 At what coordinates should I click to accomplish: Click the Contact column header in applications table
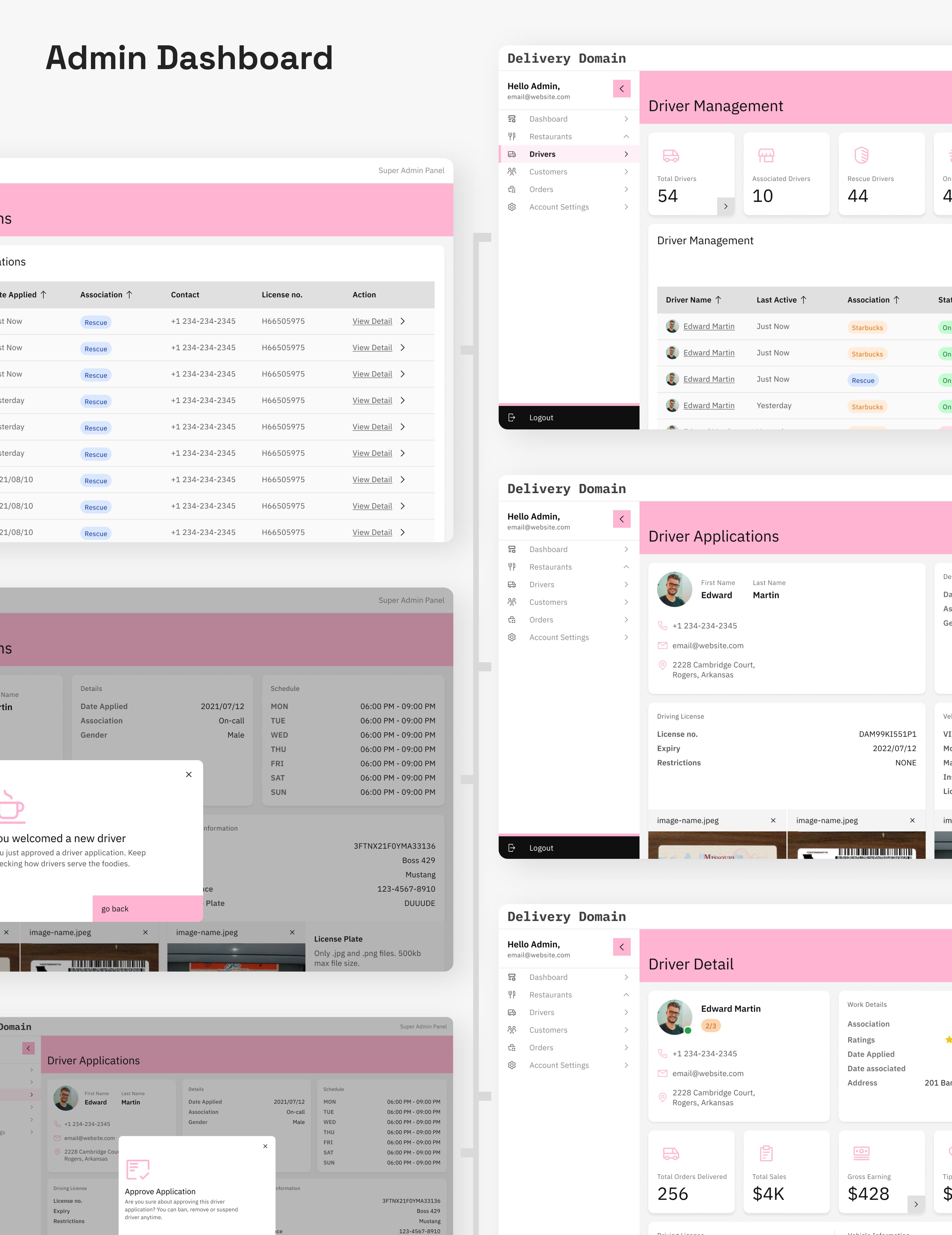click(x=185, y=295)
